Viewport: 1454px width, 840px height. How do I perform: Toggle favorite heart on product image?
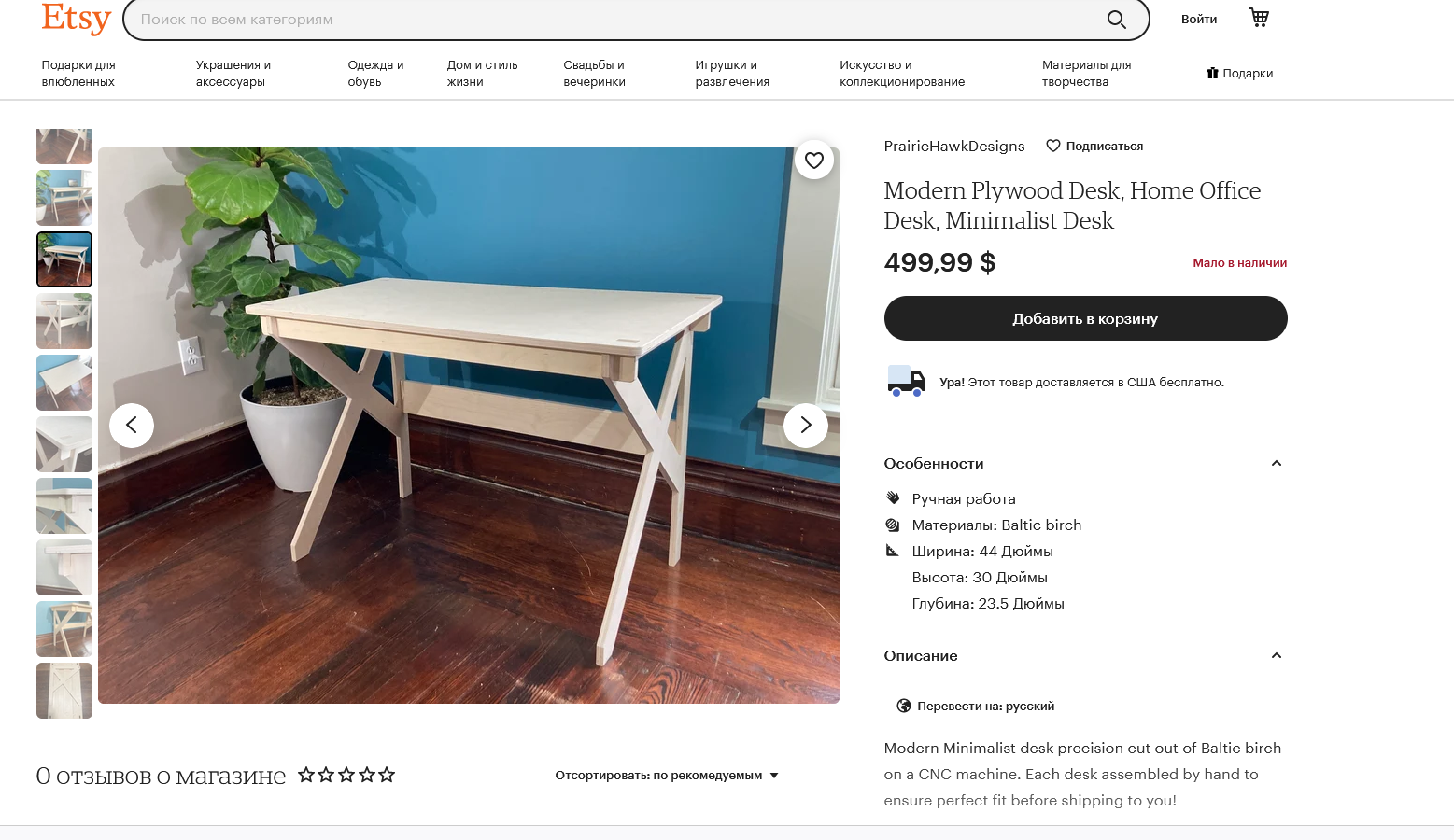814,161
